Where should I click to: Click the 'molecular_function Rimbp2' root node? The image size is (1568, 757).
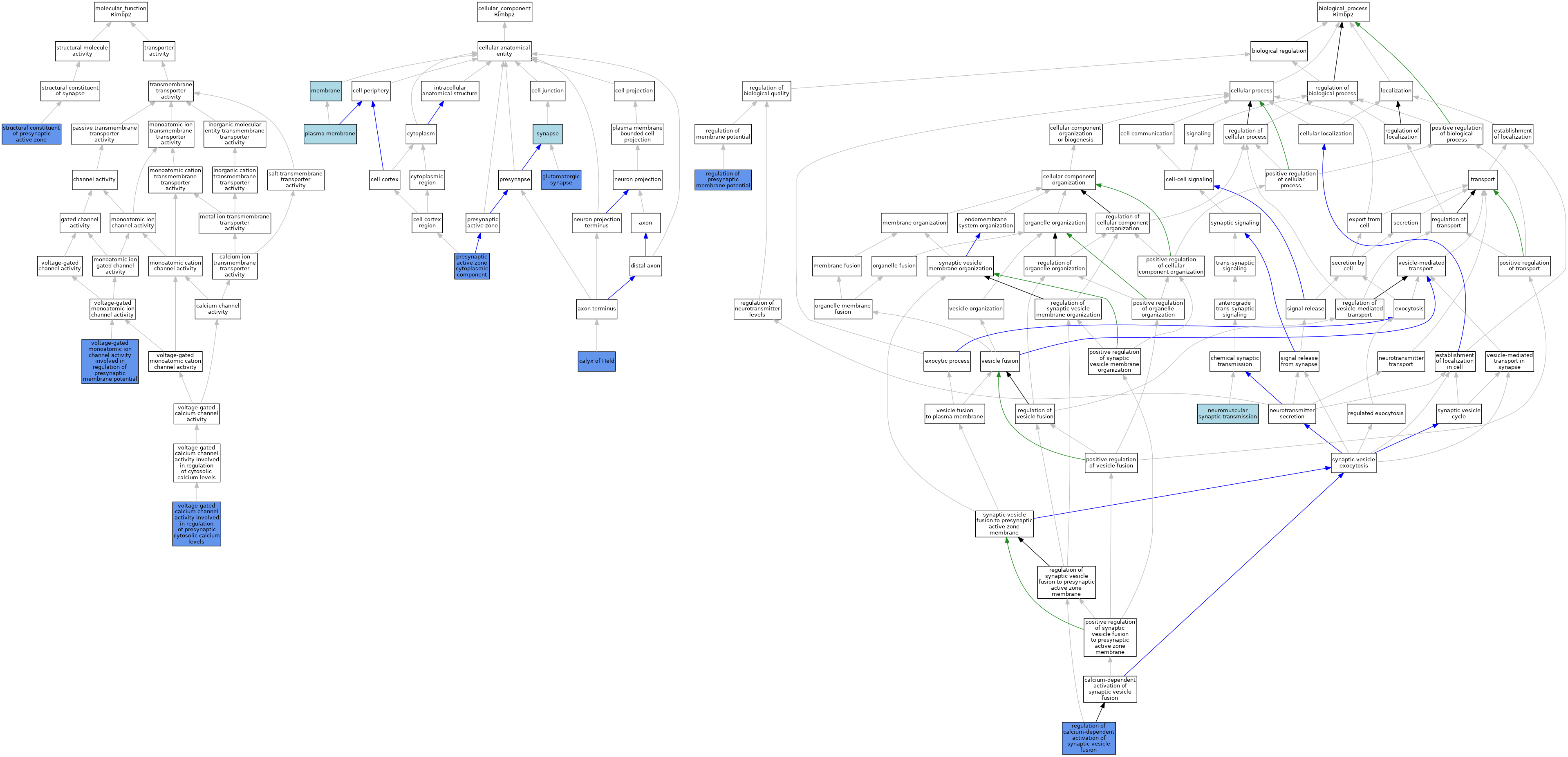121,11
